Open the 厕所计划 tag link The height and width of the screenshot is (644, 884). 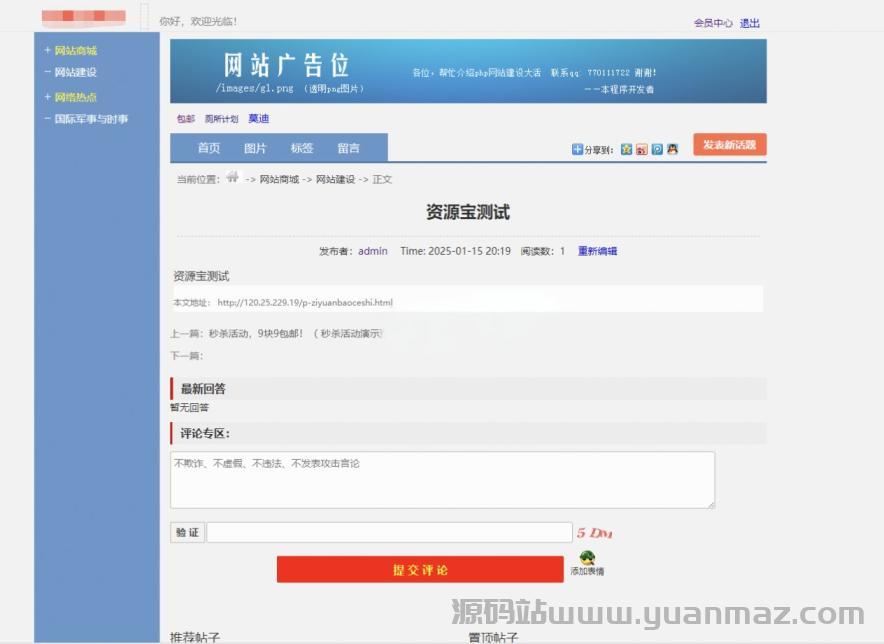click(x=222, y=119)
